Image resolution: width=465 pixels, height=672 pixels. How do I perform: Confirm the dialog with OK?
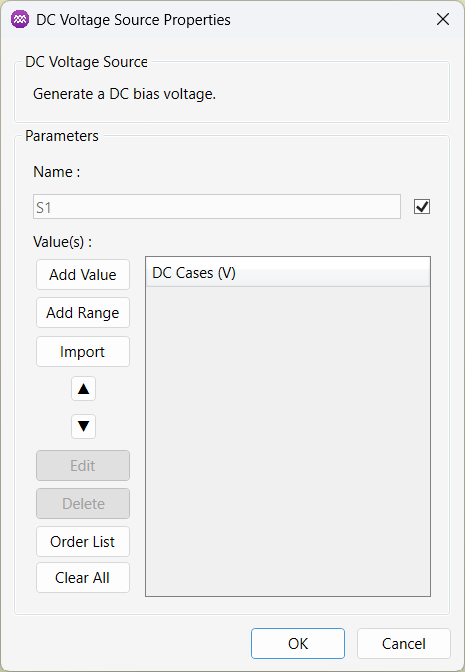298,643
